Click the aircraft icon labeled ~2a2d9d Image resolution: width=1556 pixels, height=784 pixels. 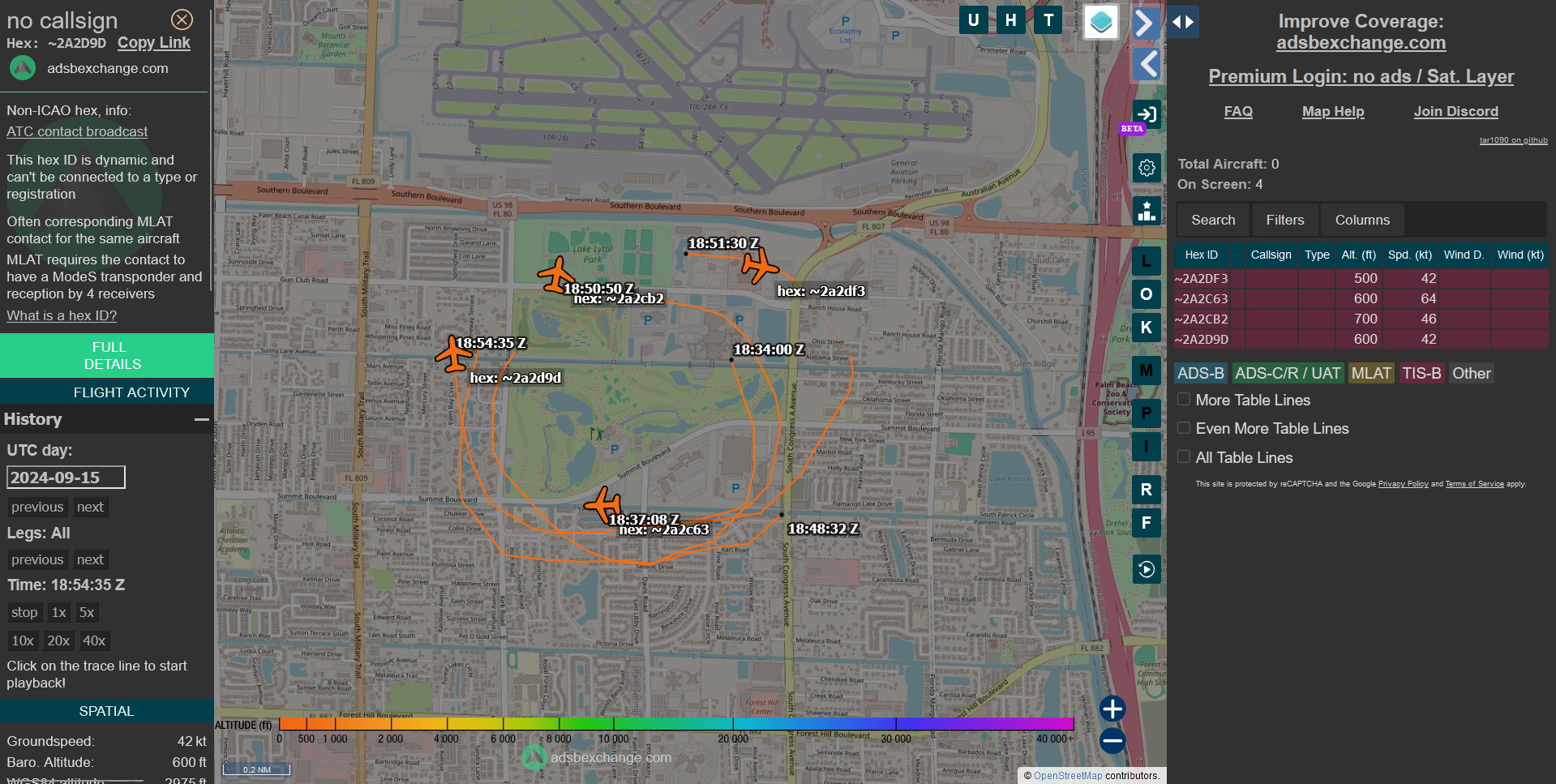pyautogui.click(x=452, y=353)
